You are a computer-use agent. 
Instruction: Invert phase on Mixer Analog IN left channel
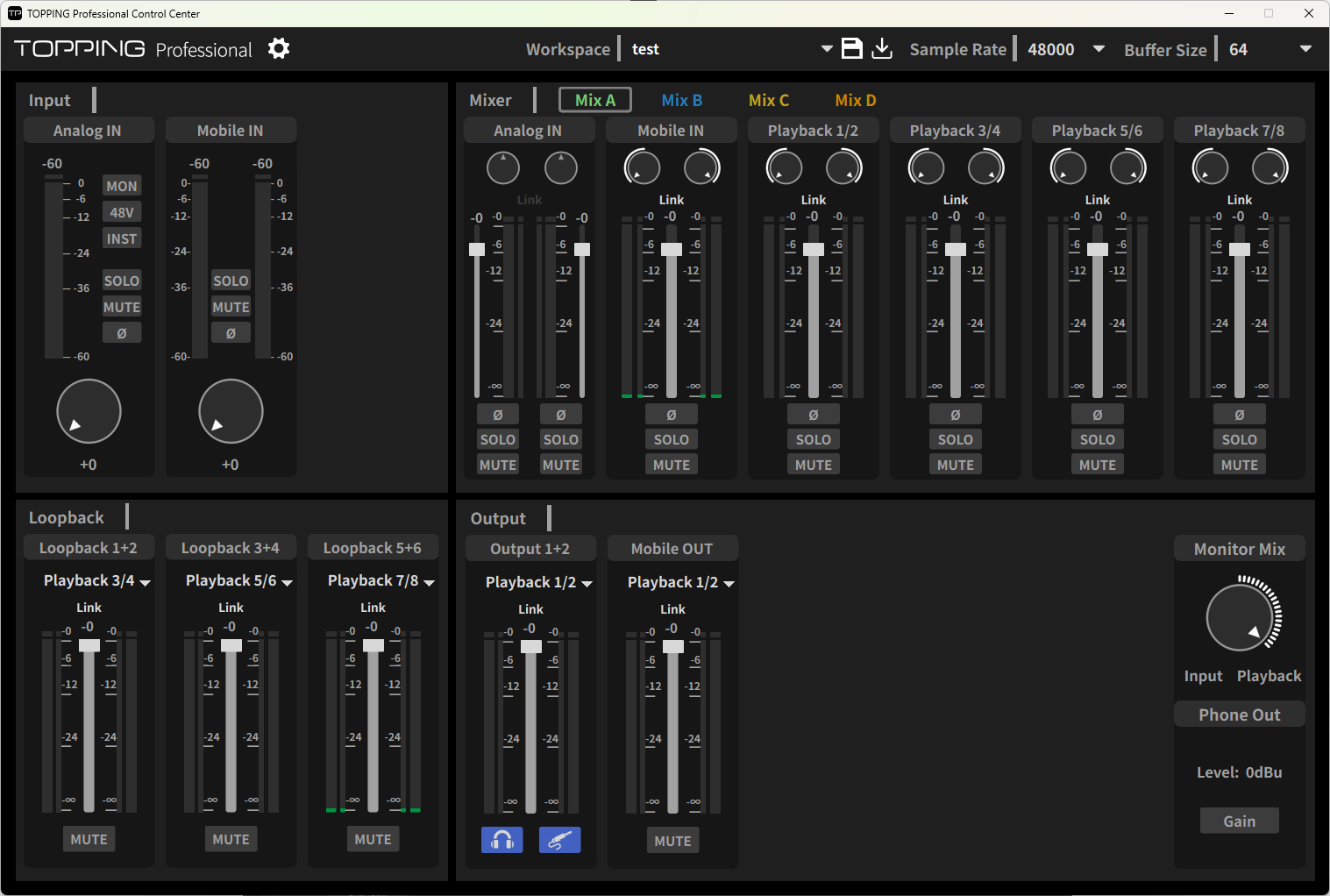tap(498, 415)
